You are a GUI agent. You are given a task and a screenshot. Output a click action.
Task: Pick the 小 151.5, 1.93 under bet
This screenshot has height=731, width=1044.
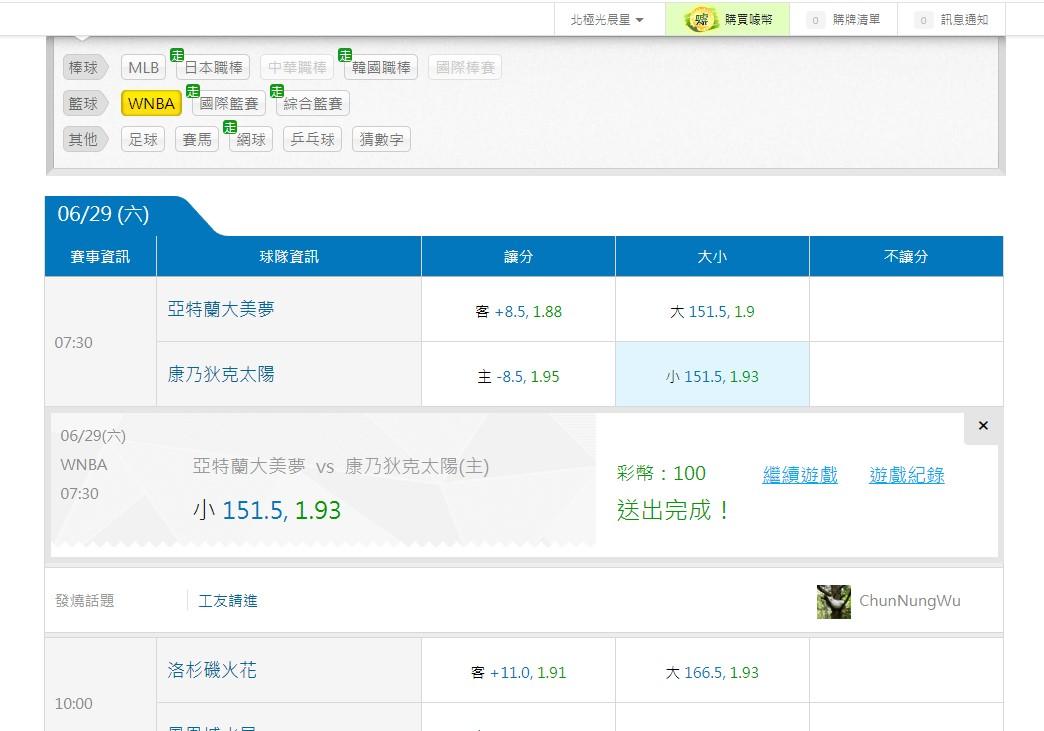(x=712, y=376)
